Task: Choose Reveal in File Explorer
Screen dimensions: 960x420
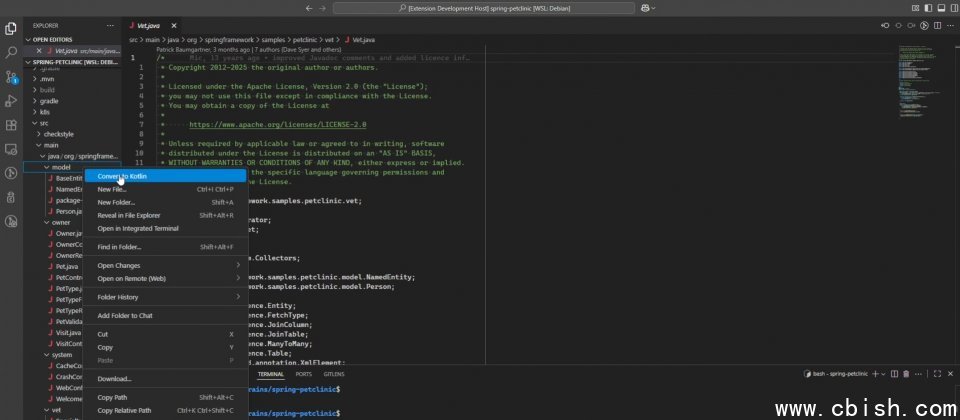Action: (128, 215)
